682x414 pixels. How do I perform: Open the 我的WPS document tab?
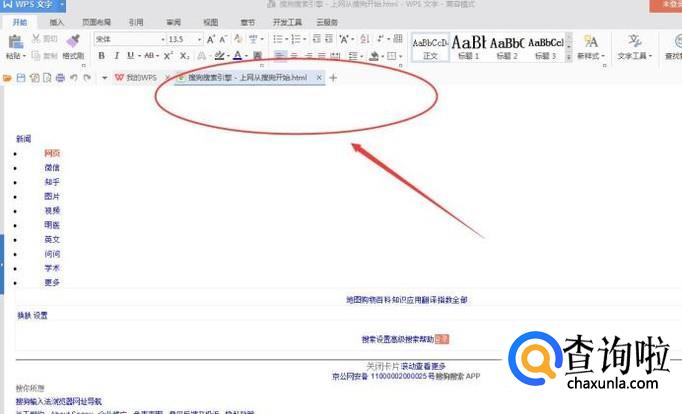(x=135, y=78)
